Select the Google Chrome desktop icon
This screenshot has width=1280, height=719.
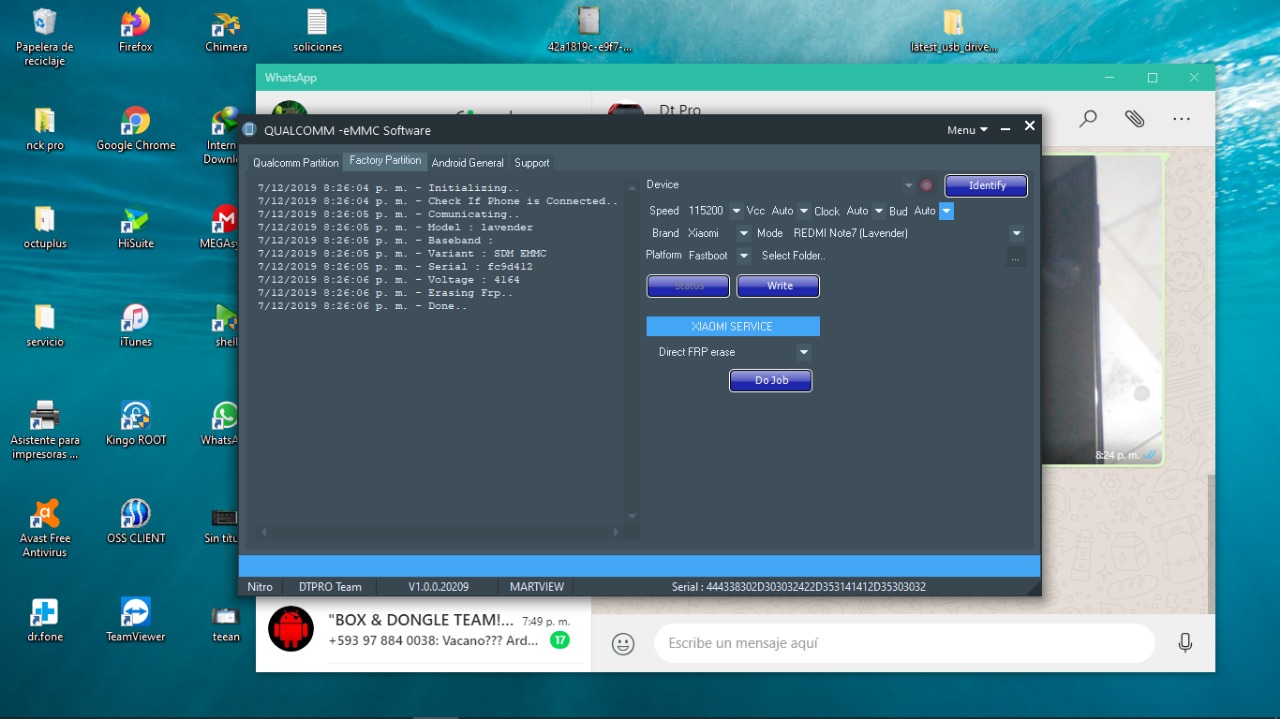(x=135, y=129)
